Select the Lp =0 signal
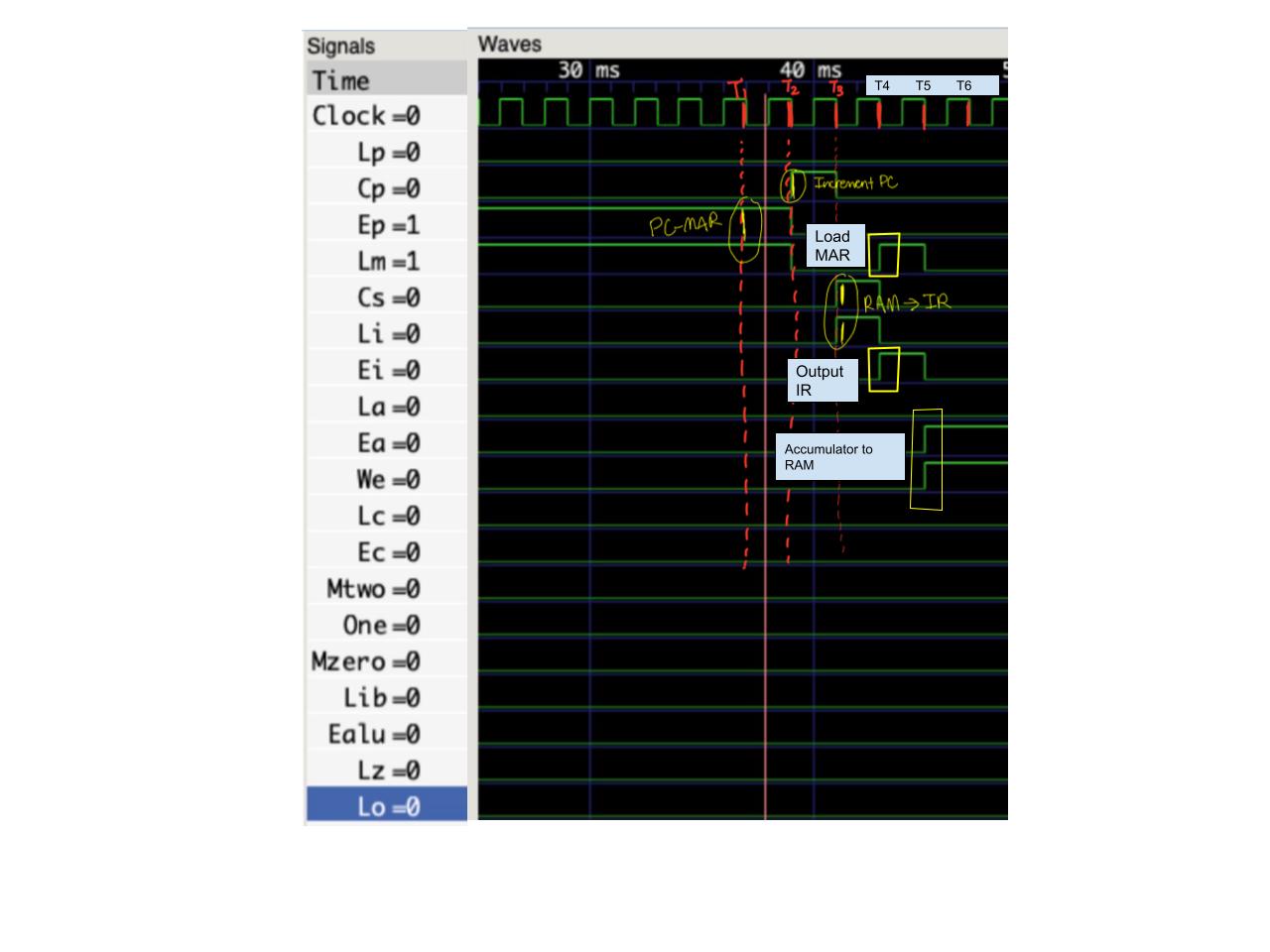The width and height of the screenshot is (1270, 952). (x=387, y=152)
